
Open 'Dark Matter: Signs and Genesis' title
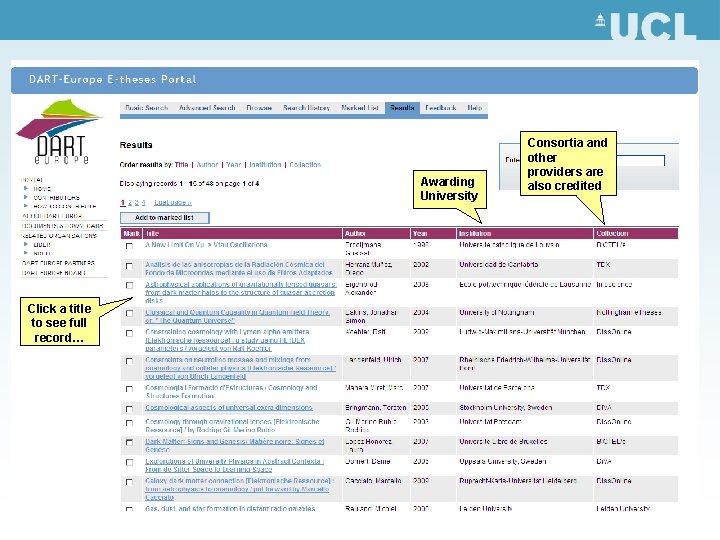[235, 445]
